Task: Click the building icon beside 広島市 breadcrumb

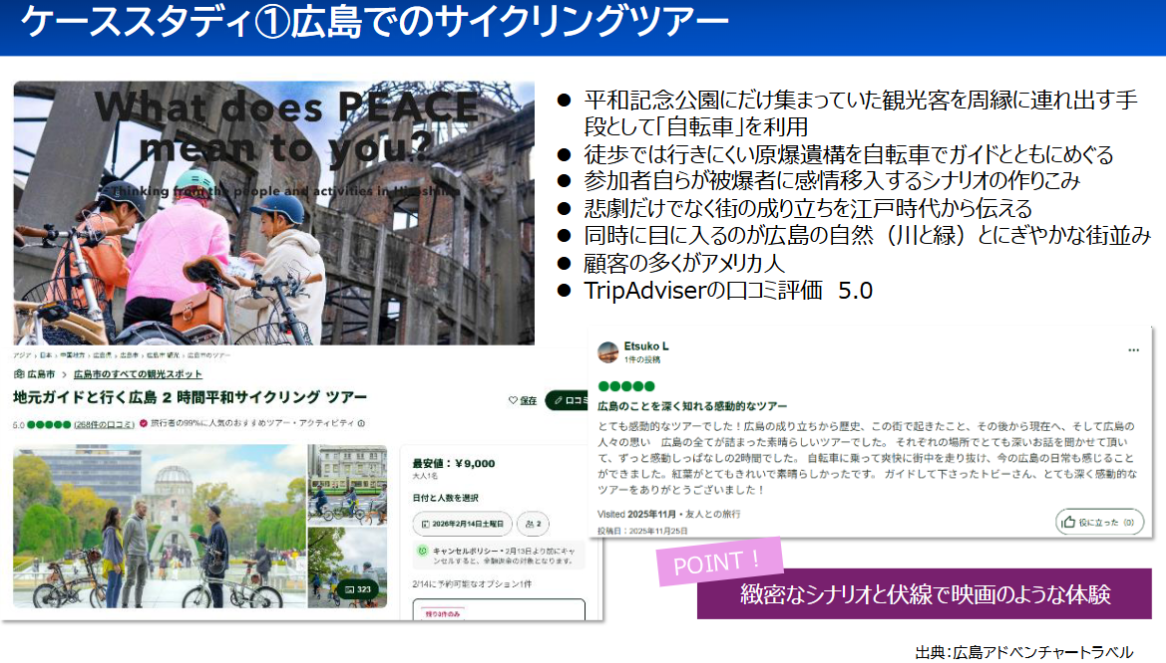Action: click(x=19, y=374)
